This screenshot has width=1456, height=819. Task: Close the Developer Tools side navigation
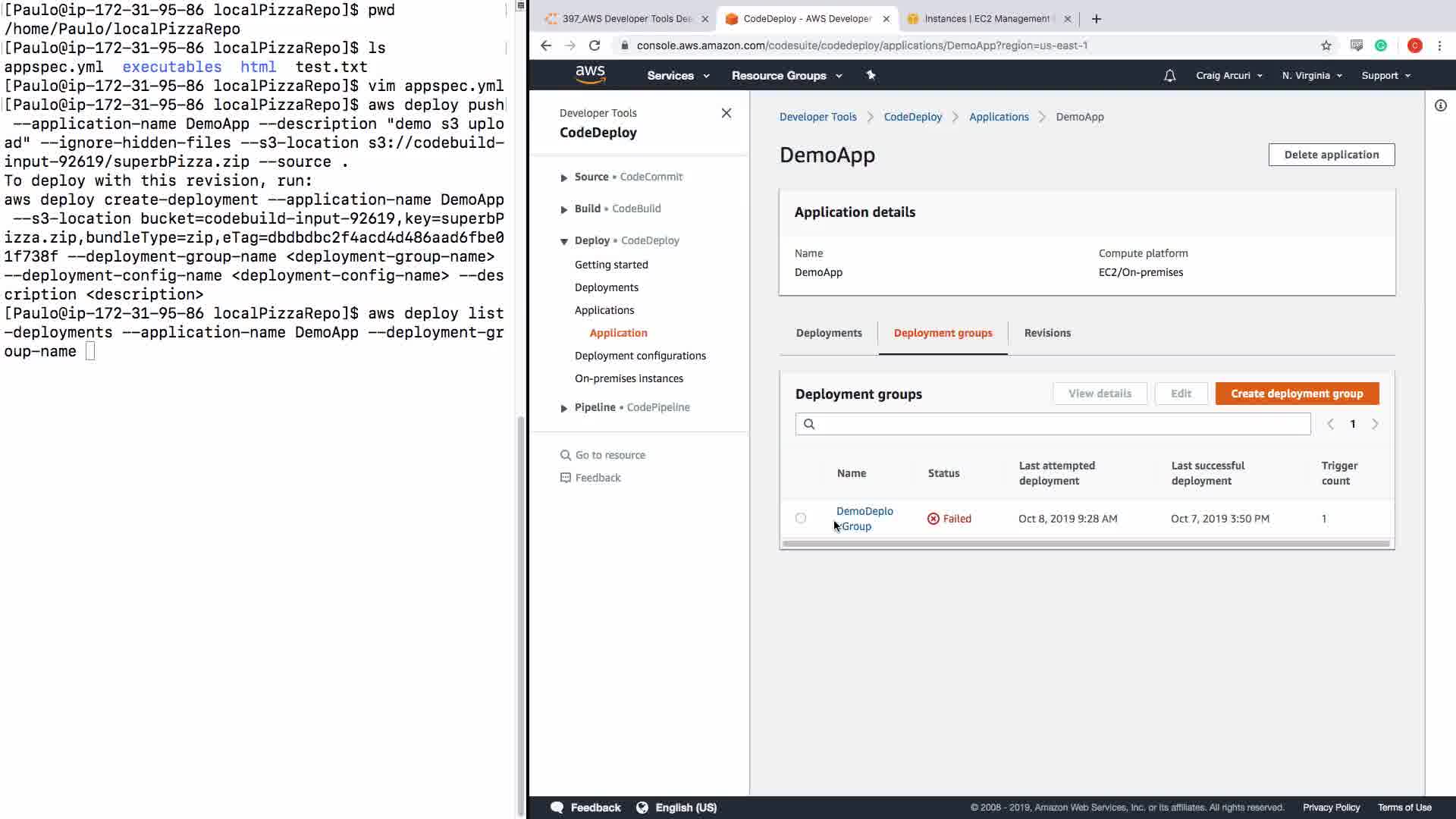[726, 113]
